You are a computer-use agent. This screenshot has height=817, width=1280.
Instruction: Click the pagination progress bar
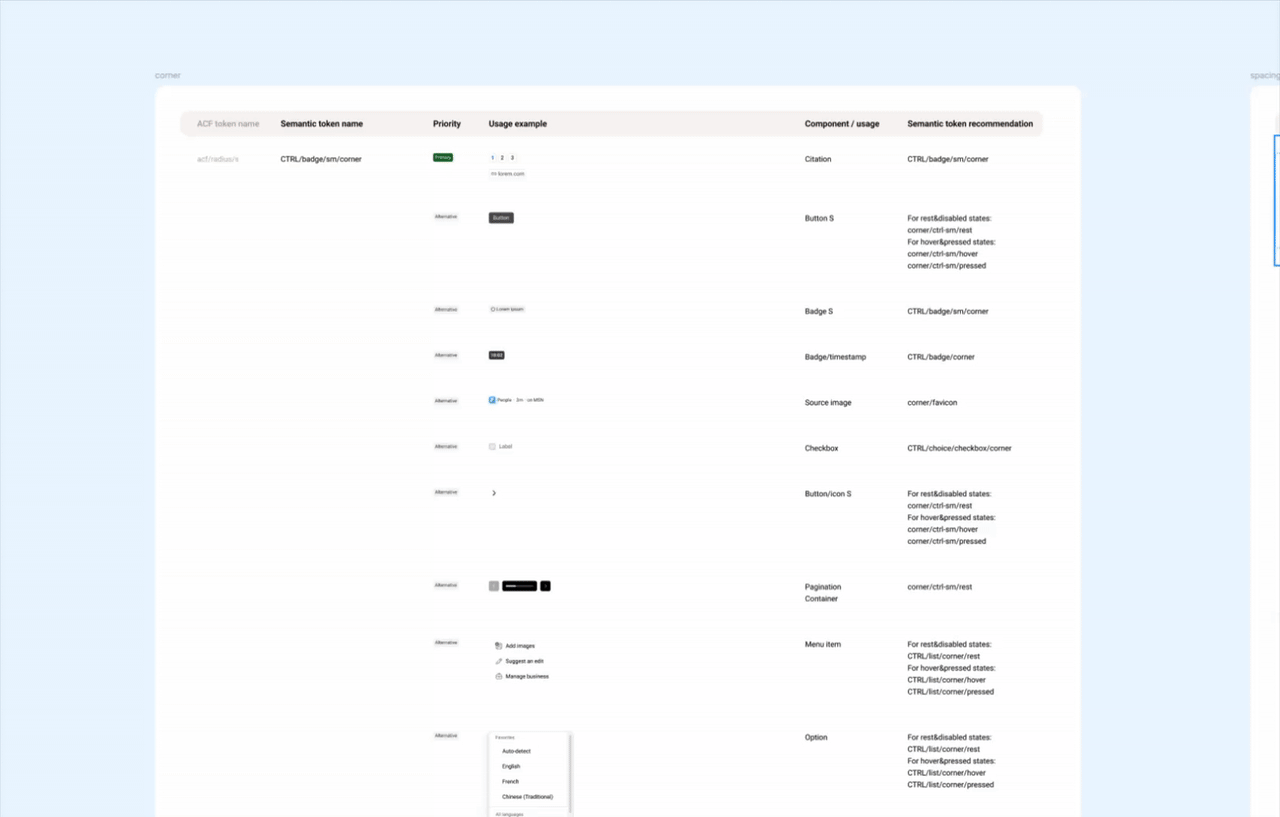[519, 586]
